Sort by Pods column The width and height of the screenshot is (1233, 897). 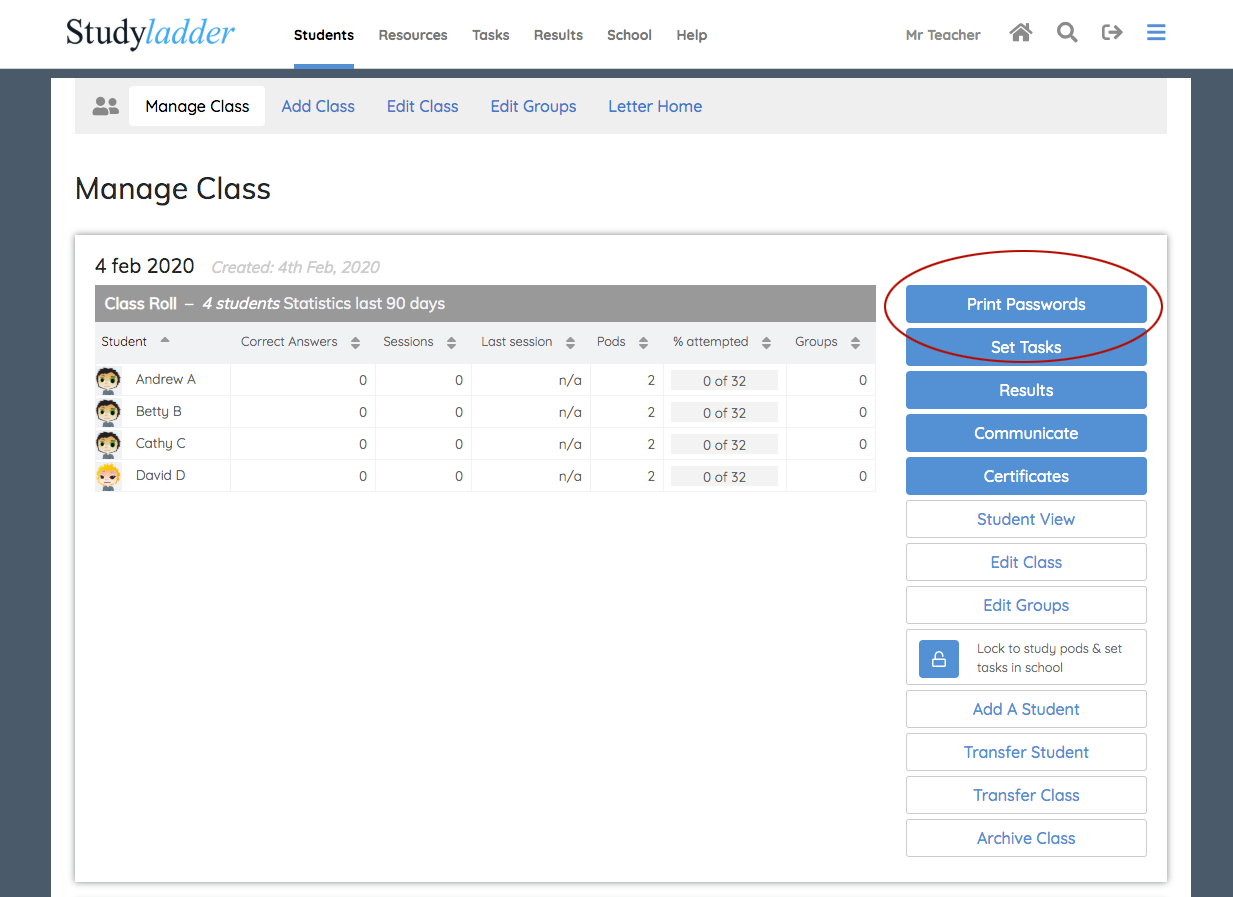click(x=621, y=342)
